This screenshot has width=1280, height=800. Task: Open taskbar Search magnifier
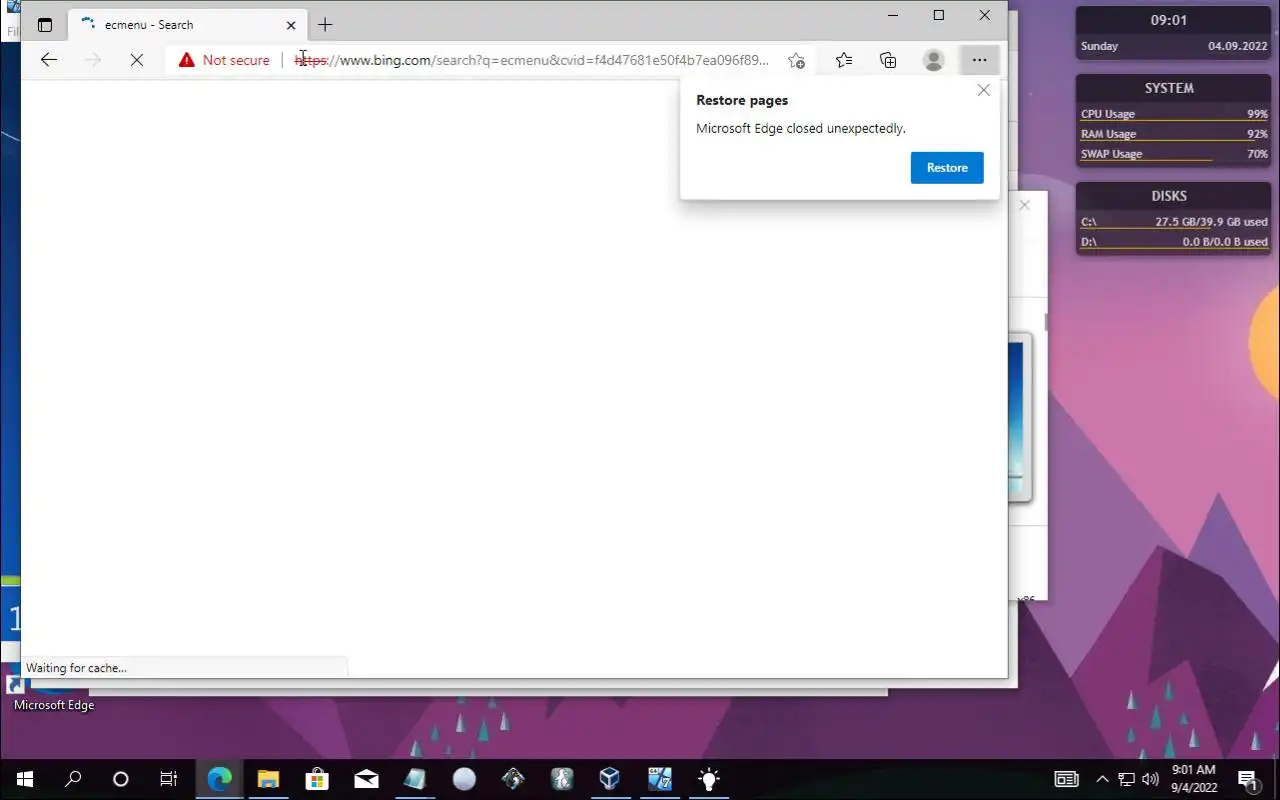pos(73,779)
